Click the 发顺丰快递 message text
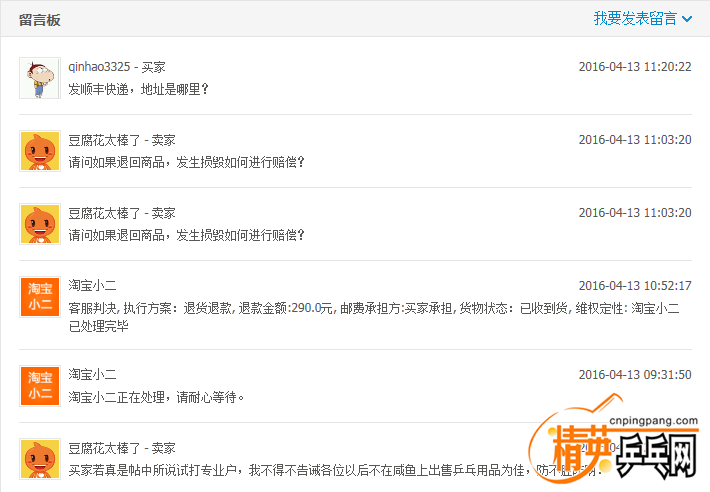The width and height of the screenshot is (710, 492). pos(138,89)
